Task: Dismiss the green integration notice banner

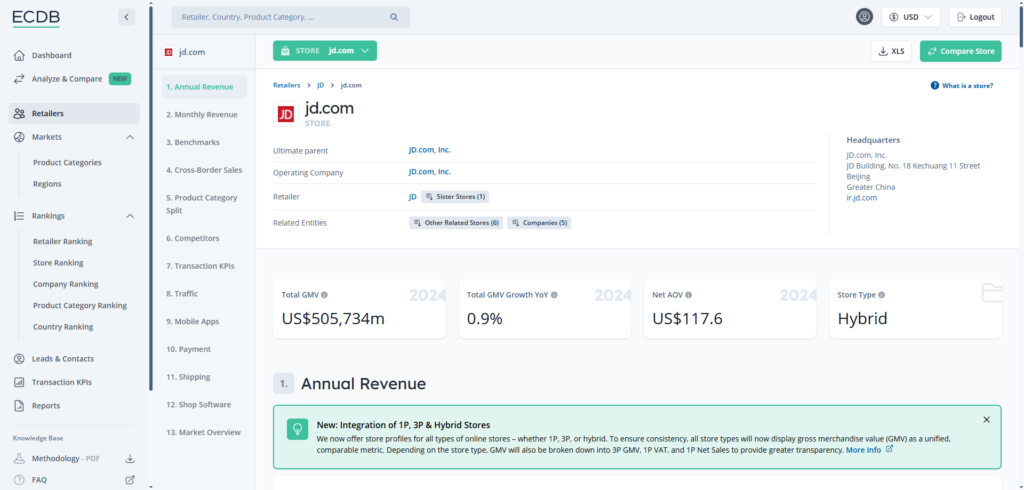Action: (x=986, y=420)
